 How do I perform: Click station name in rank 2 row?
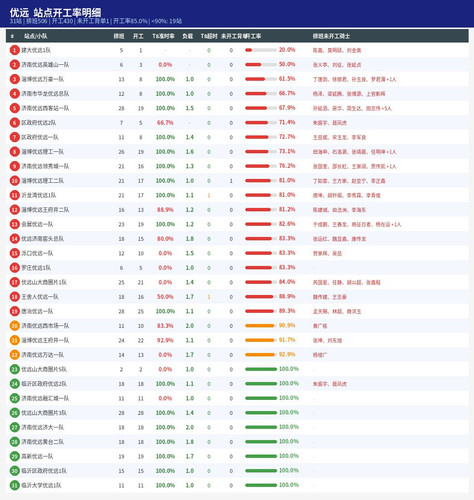click(x=45, y=65)
